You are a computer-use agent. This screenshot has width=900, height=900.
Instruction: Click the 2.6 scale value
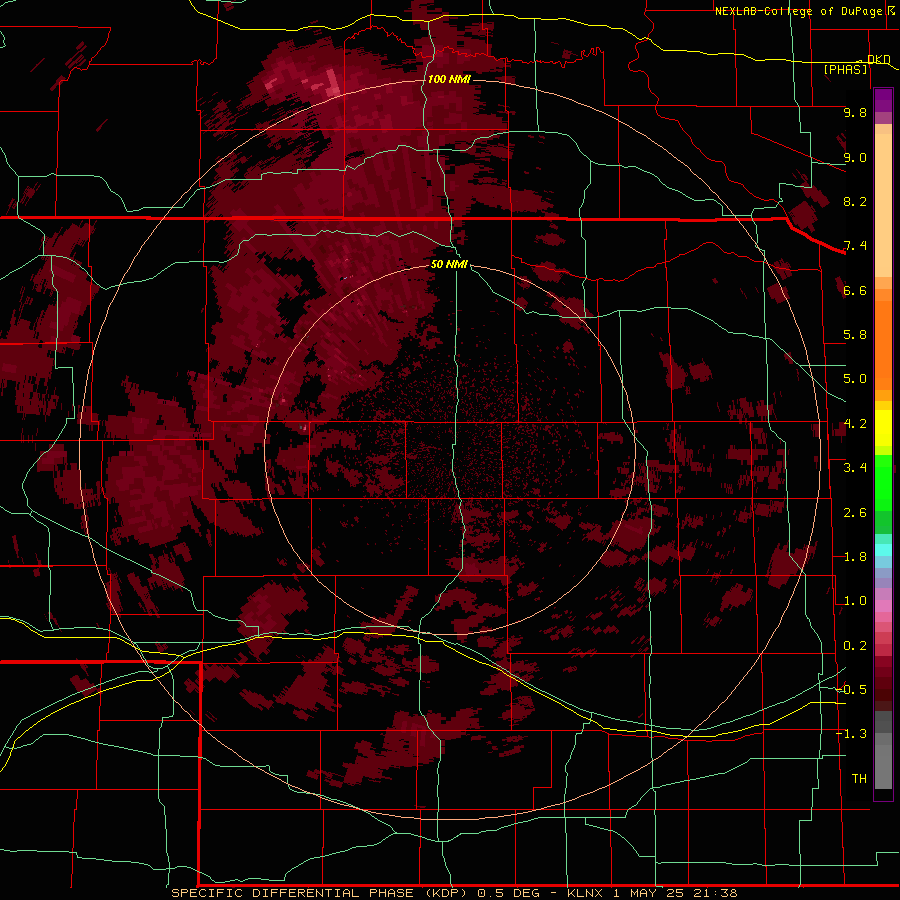click(x=855, y=513)
